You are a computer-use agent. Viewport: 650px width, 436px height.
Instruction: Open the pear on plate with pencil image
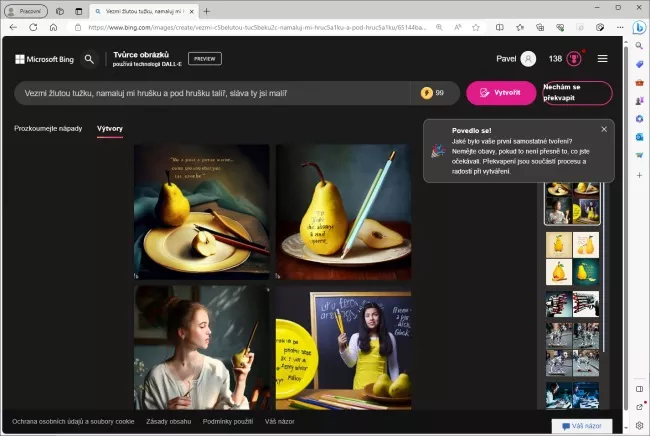click(343, 212)
